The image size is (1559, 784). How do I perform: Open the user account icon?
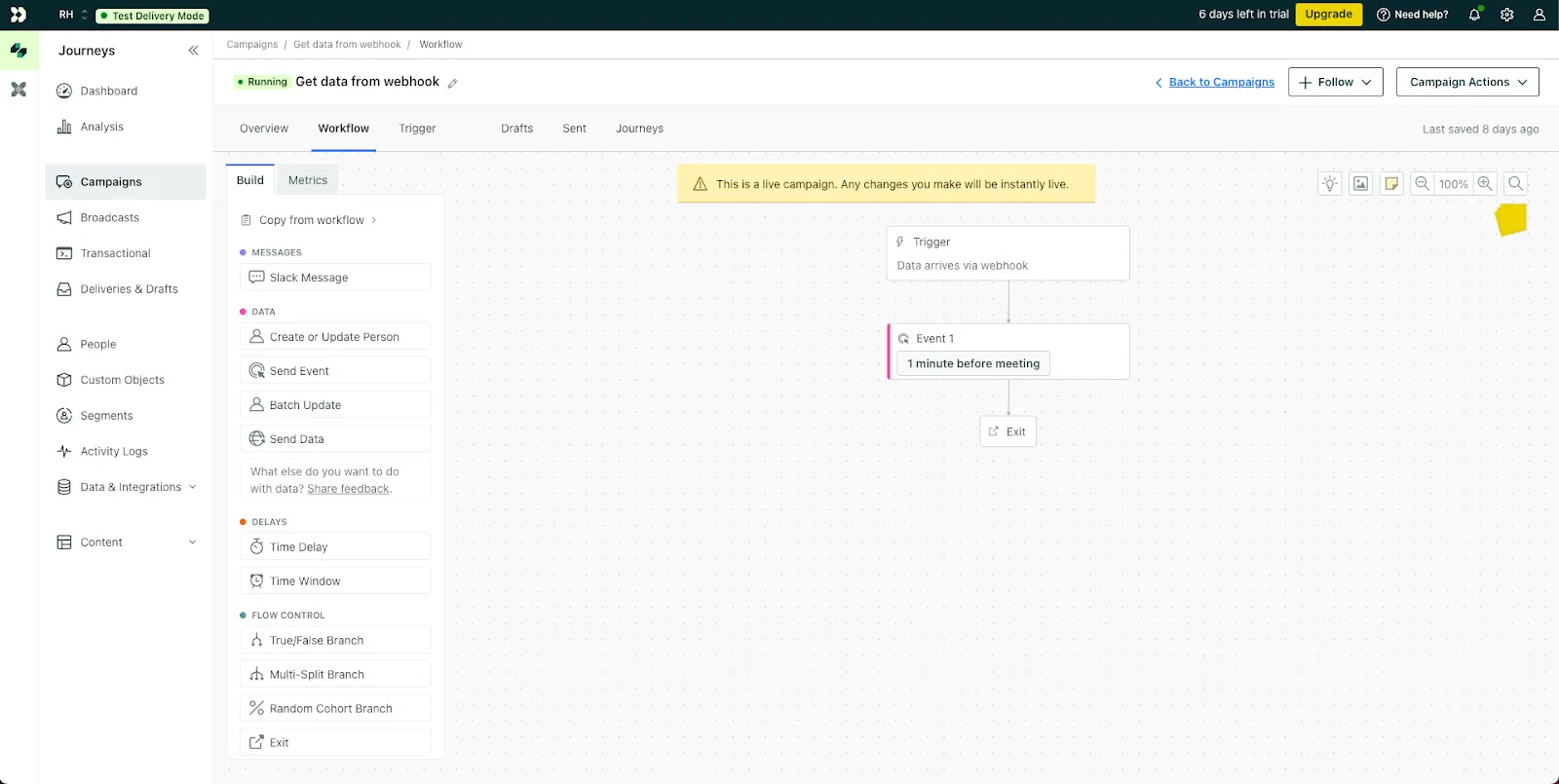[x=1539, y=15]
